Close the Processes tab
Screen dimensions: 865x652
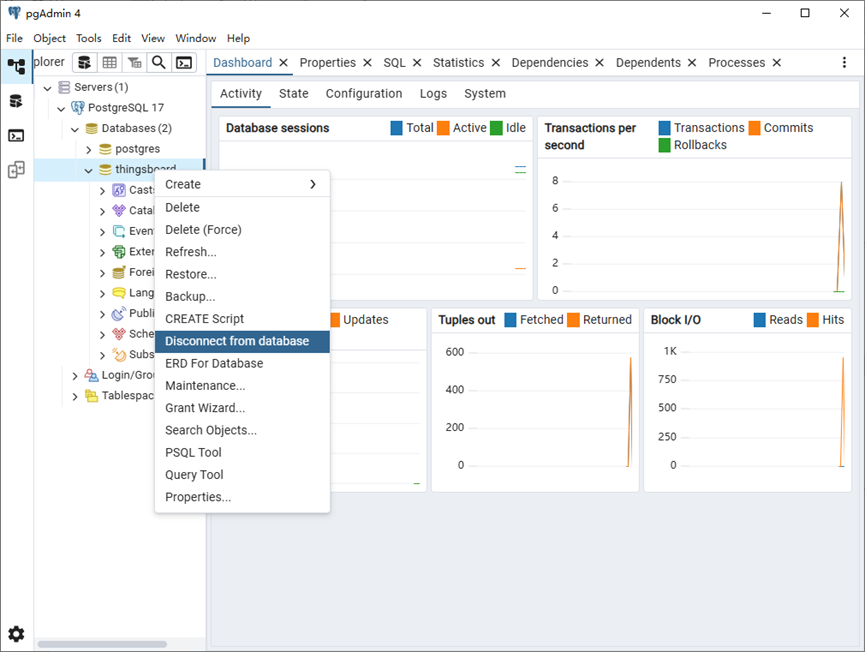(777, 63)
